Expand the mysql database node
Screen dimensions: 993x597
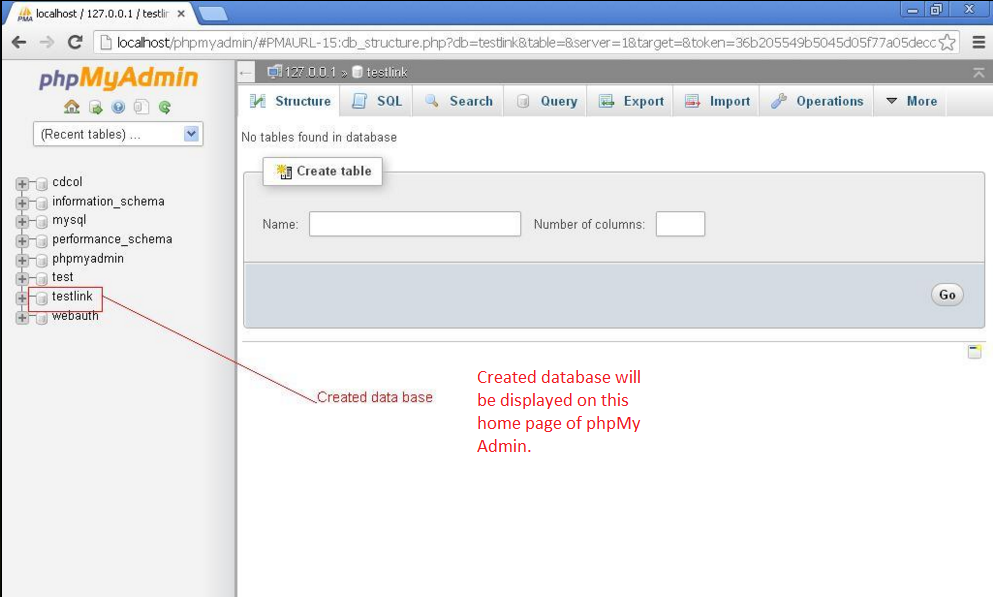point(22,222)
